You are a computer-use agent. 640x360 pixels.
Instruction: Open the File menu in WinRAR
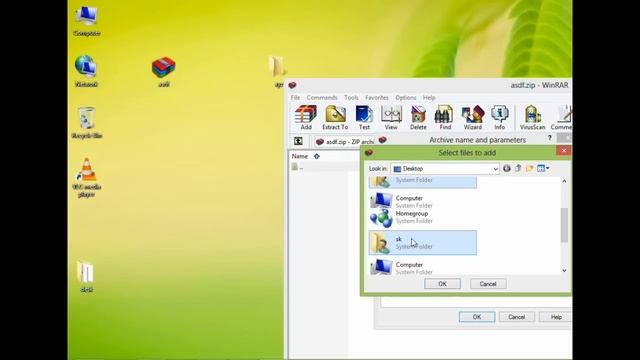pos(295,98)
